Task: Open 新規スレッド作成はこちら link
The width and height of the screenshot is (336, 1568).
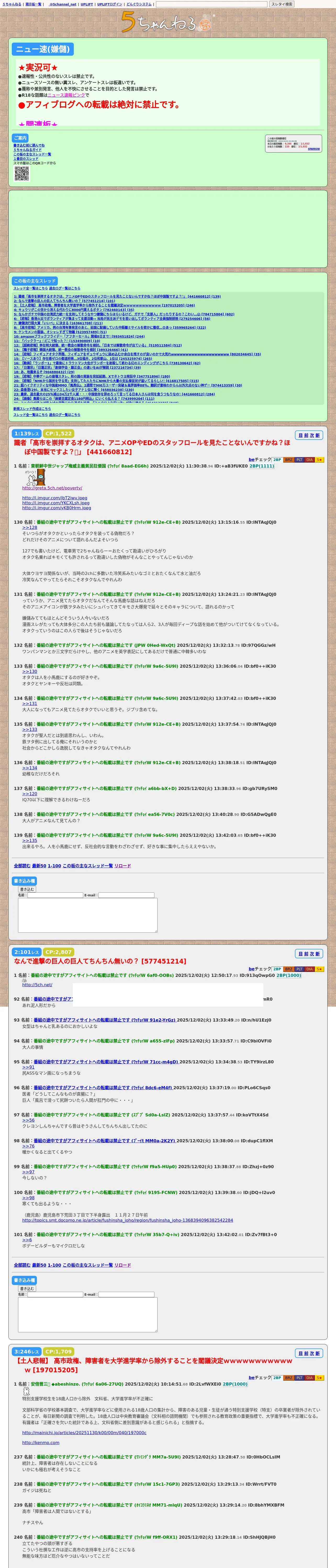Action: [x=32, y=408]
